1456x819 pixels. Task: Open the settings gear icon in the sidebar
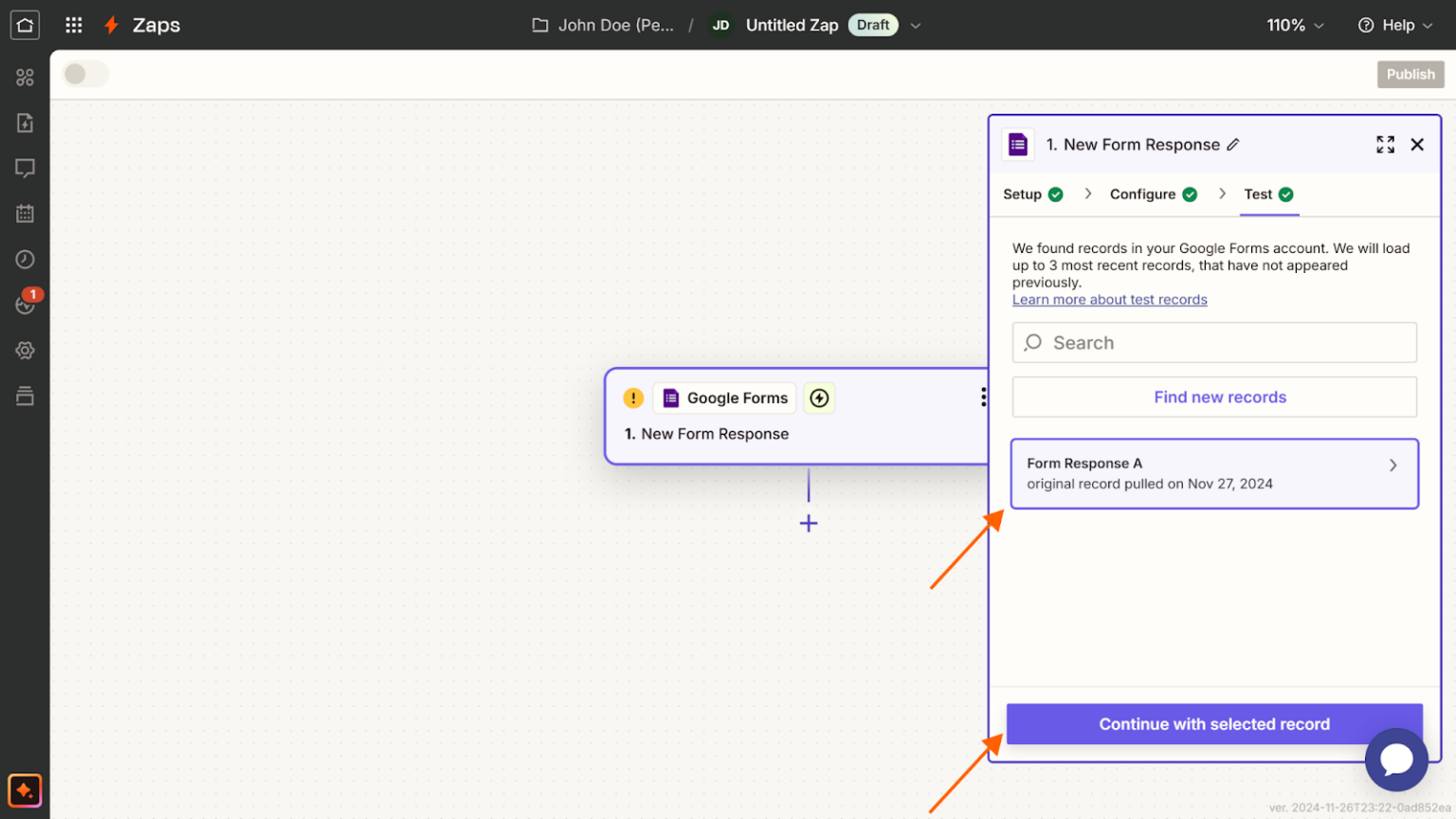click(25, 350)
